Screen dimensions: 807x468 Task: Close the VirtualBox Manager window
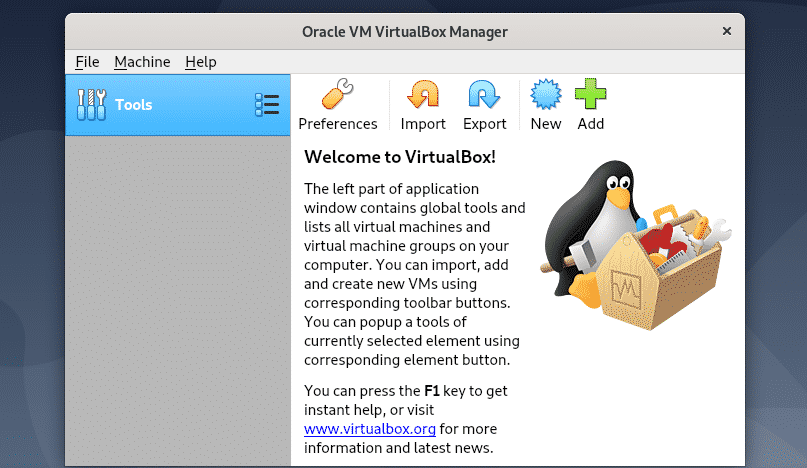(727, 32)
